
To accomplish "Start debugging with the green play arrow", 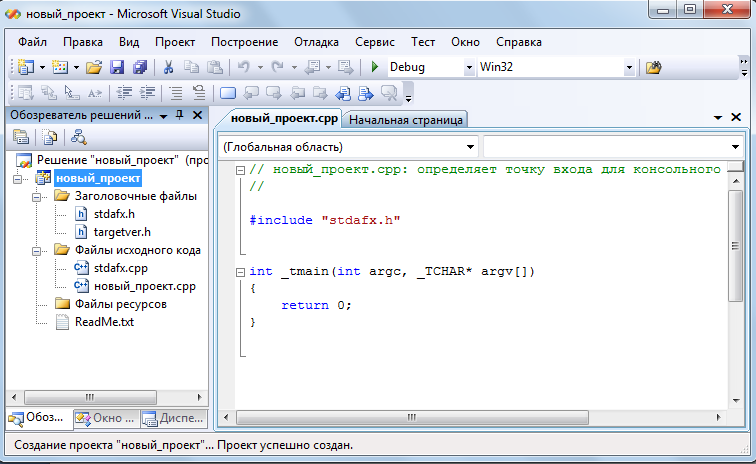I will coord(374,67).
